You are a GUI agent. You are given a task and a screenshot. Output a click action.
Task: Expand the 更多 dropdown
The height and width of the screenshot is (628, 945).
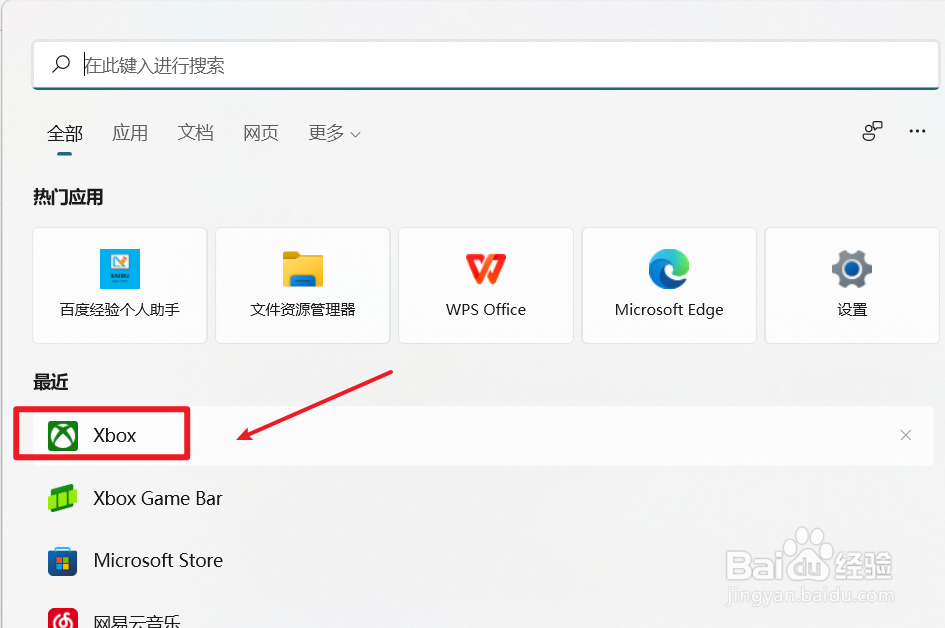coord(334,133)
